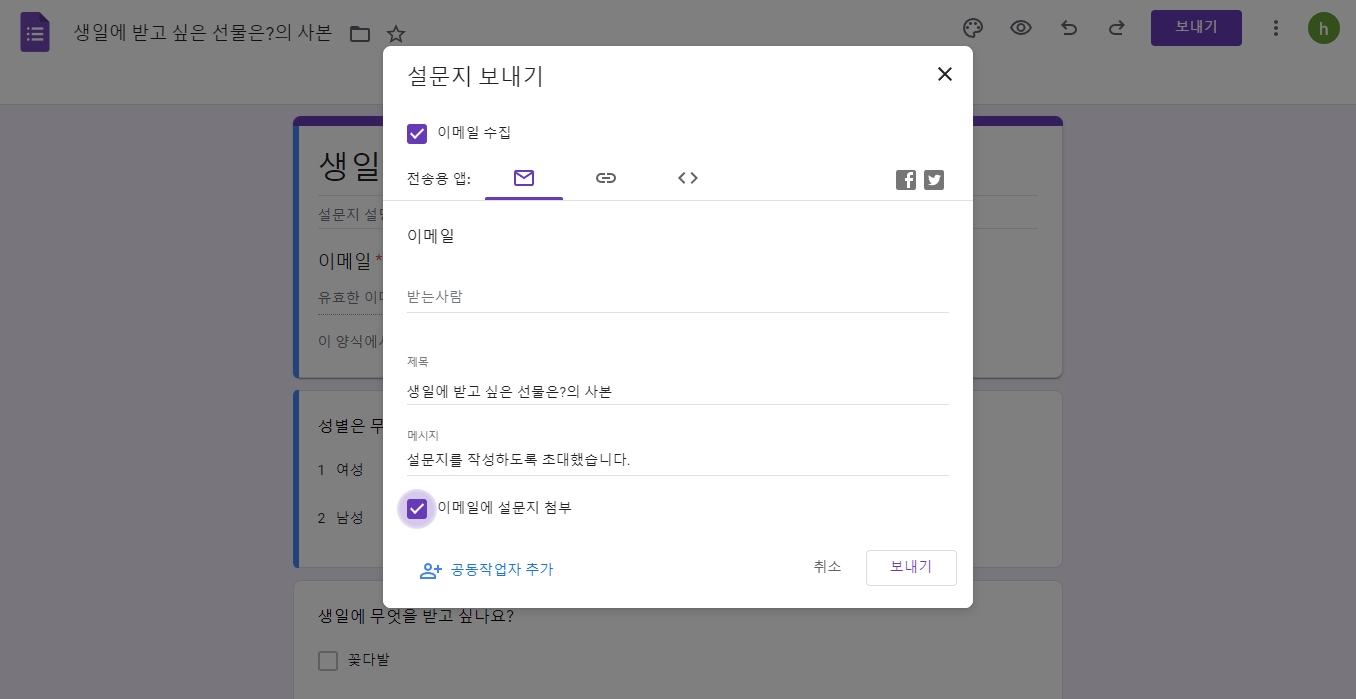Open the move-to-folder icon beside the title
This screenshot has width=1356, height=699.
pyautogui.click(x=360, y=33)
